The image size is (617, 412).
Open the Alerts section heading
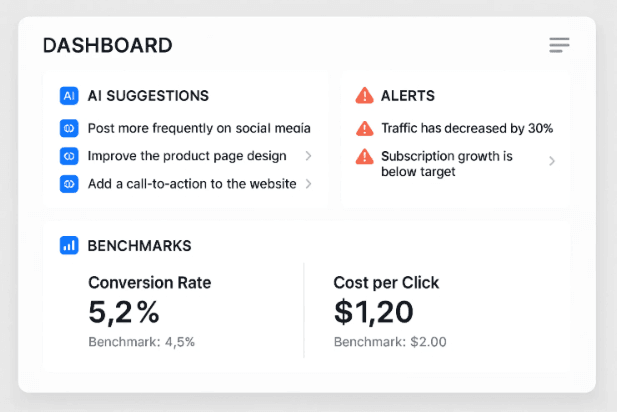[408, 96]
